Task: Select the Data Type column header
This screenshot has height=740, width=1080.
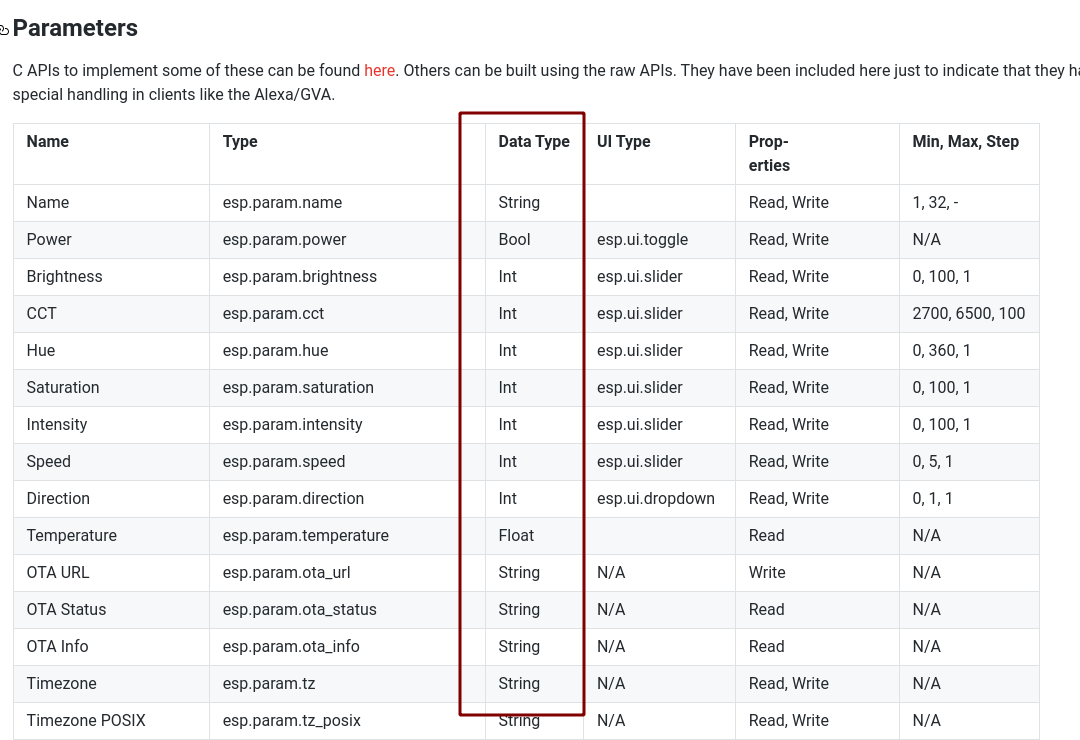Action: pyautogui.click(x=534, y=141)
